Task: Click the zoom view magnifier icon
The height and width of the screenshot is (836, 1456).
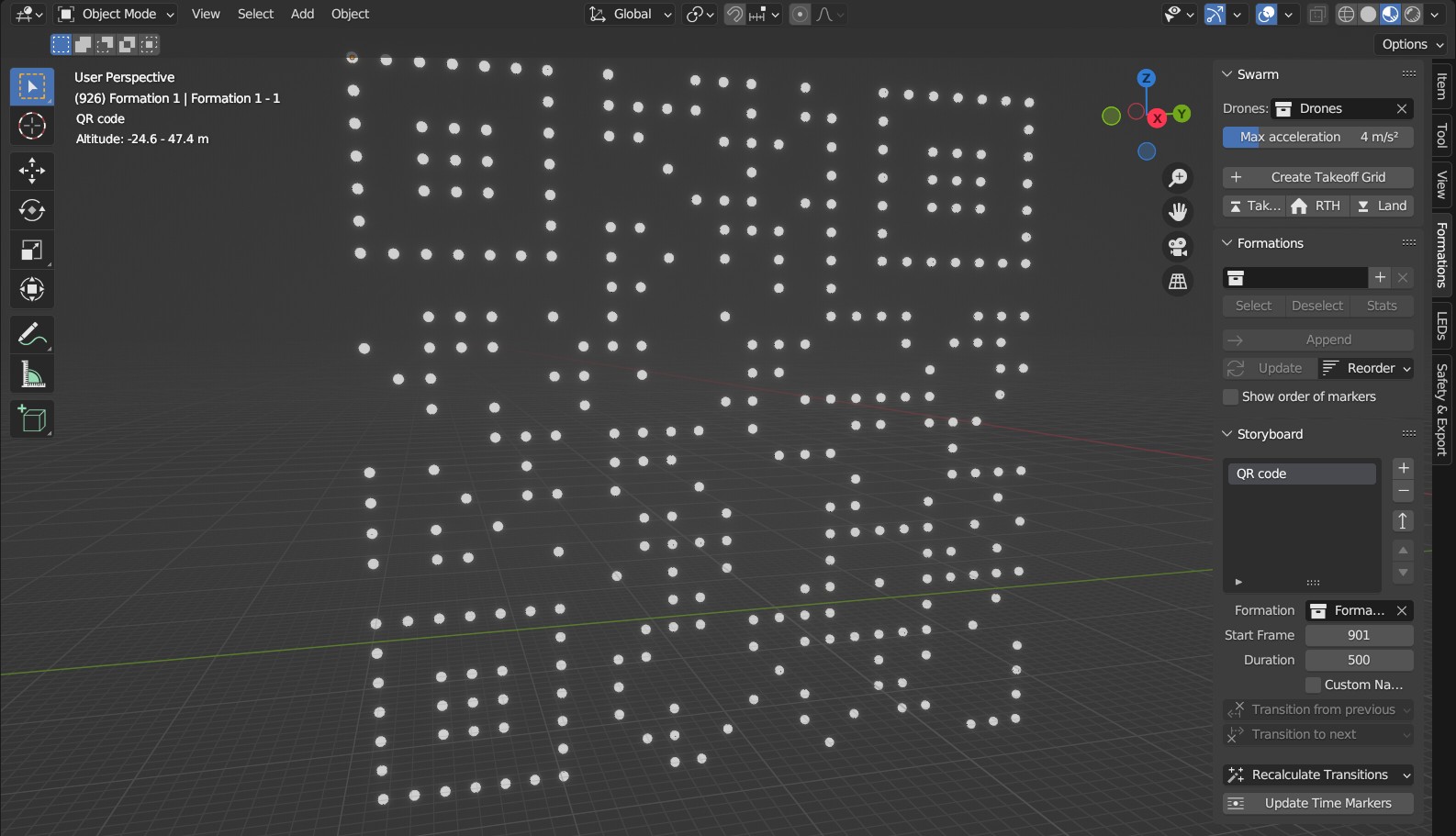Action: [x=1178, y=177]
